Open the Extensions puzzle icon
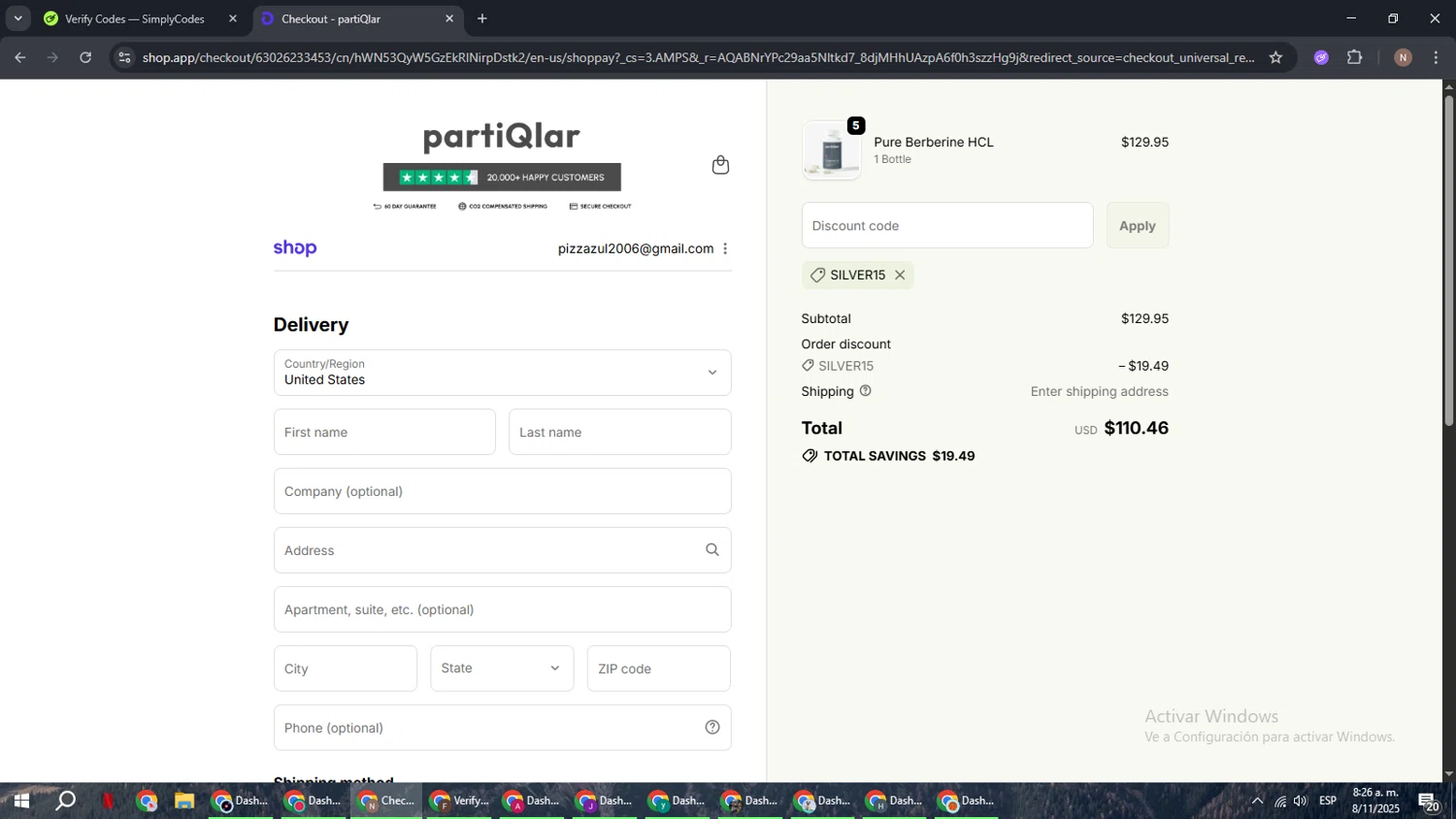 1355,57
